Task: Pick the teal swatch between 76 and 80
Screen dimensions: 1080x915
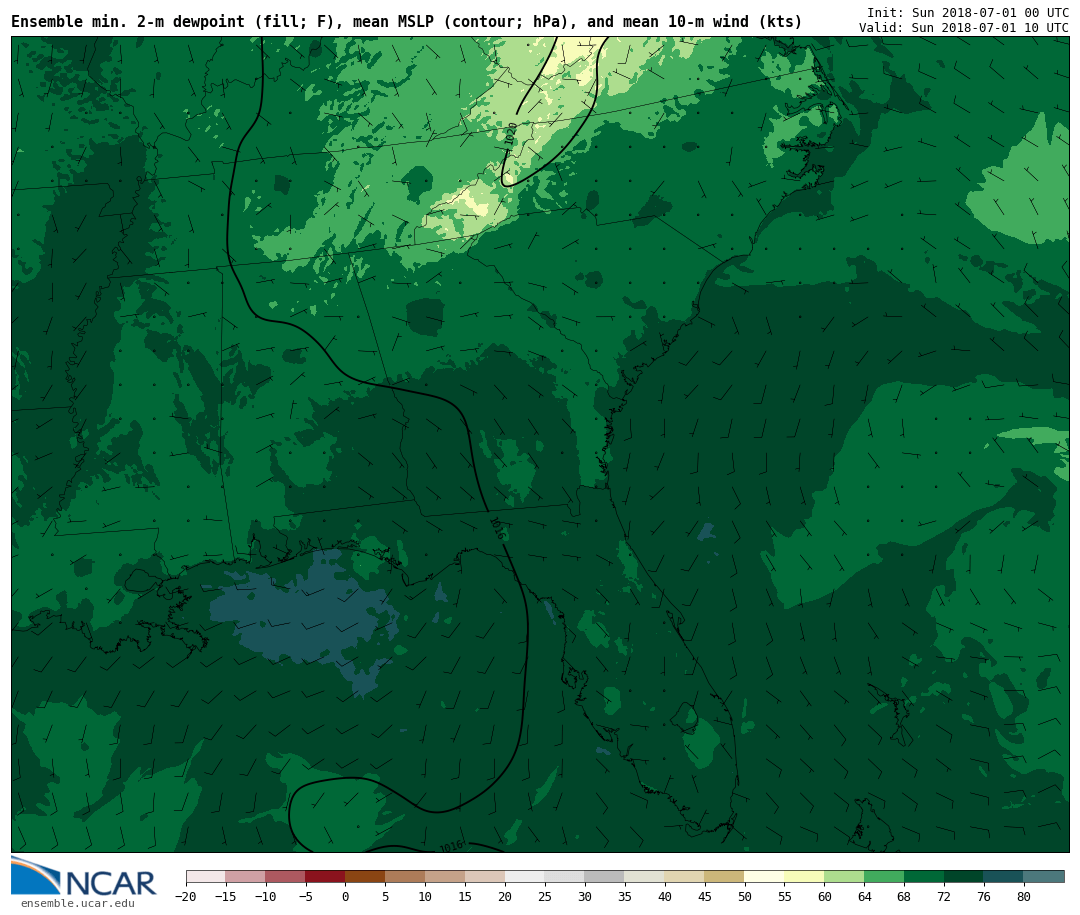Action: 1003,877
